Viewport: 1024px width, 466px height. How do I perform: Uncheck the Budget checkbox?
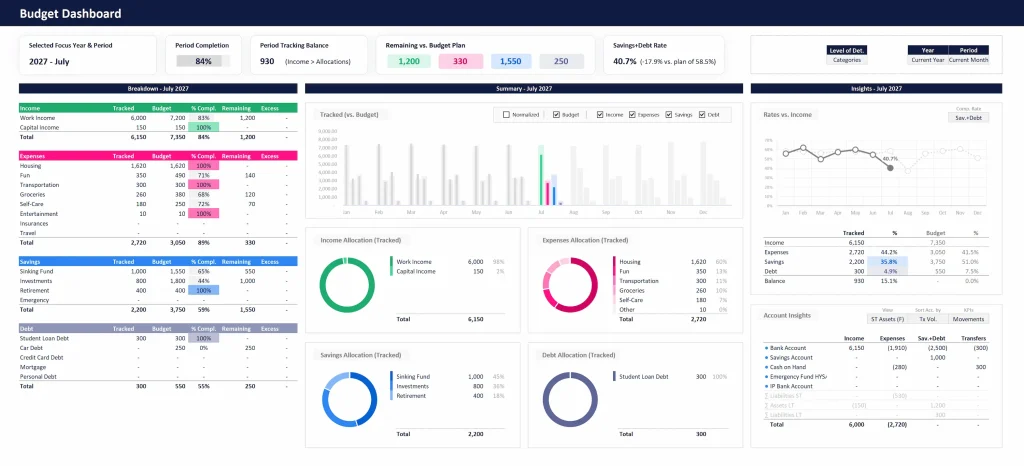tap(556, 115)
